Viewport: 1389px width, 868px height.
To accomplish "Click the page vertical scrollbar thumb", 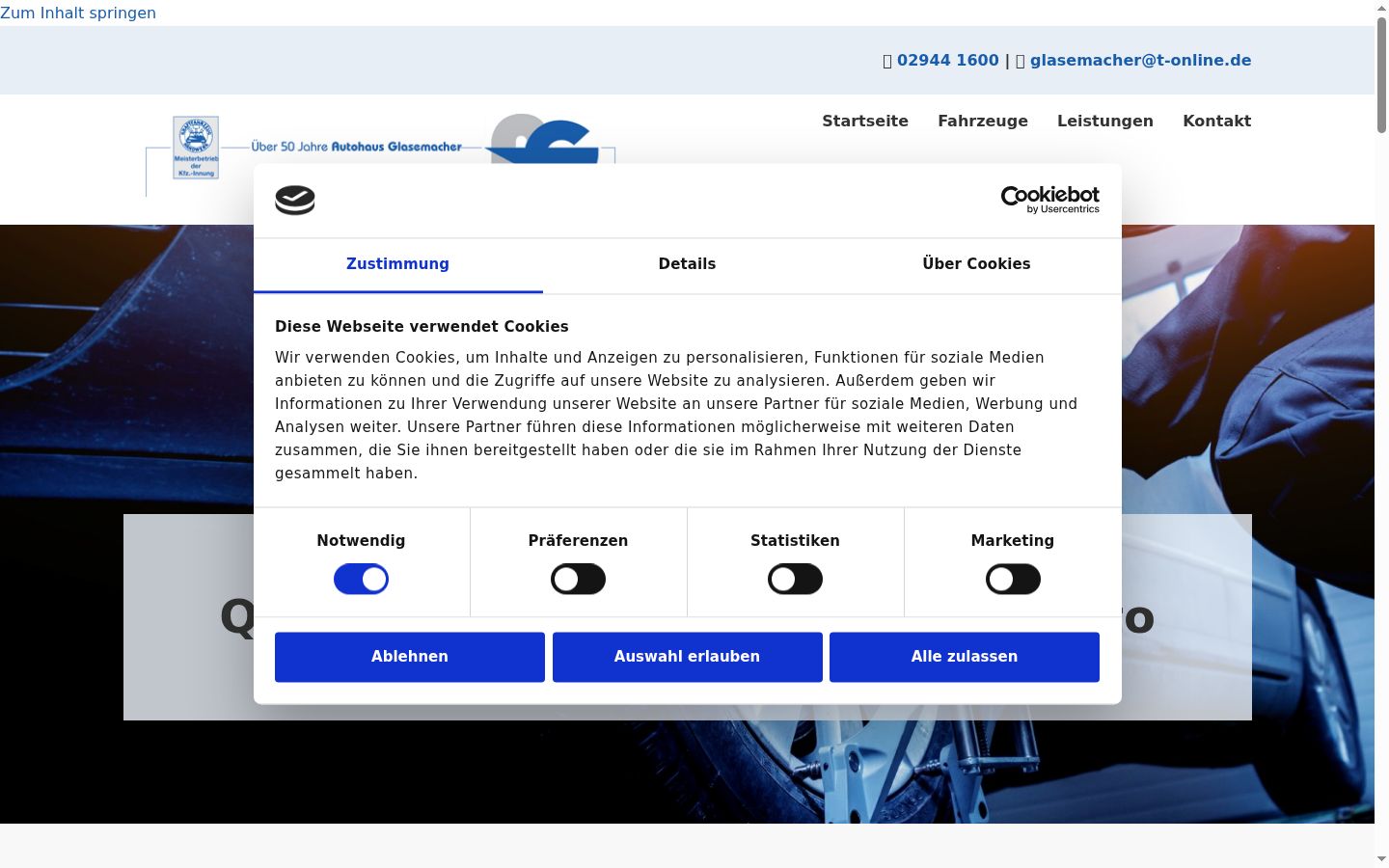I will 1381,74.
